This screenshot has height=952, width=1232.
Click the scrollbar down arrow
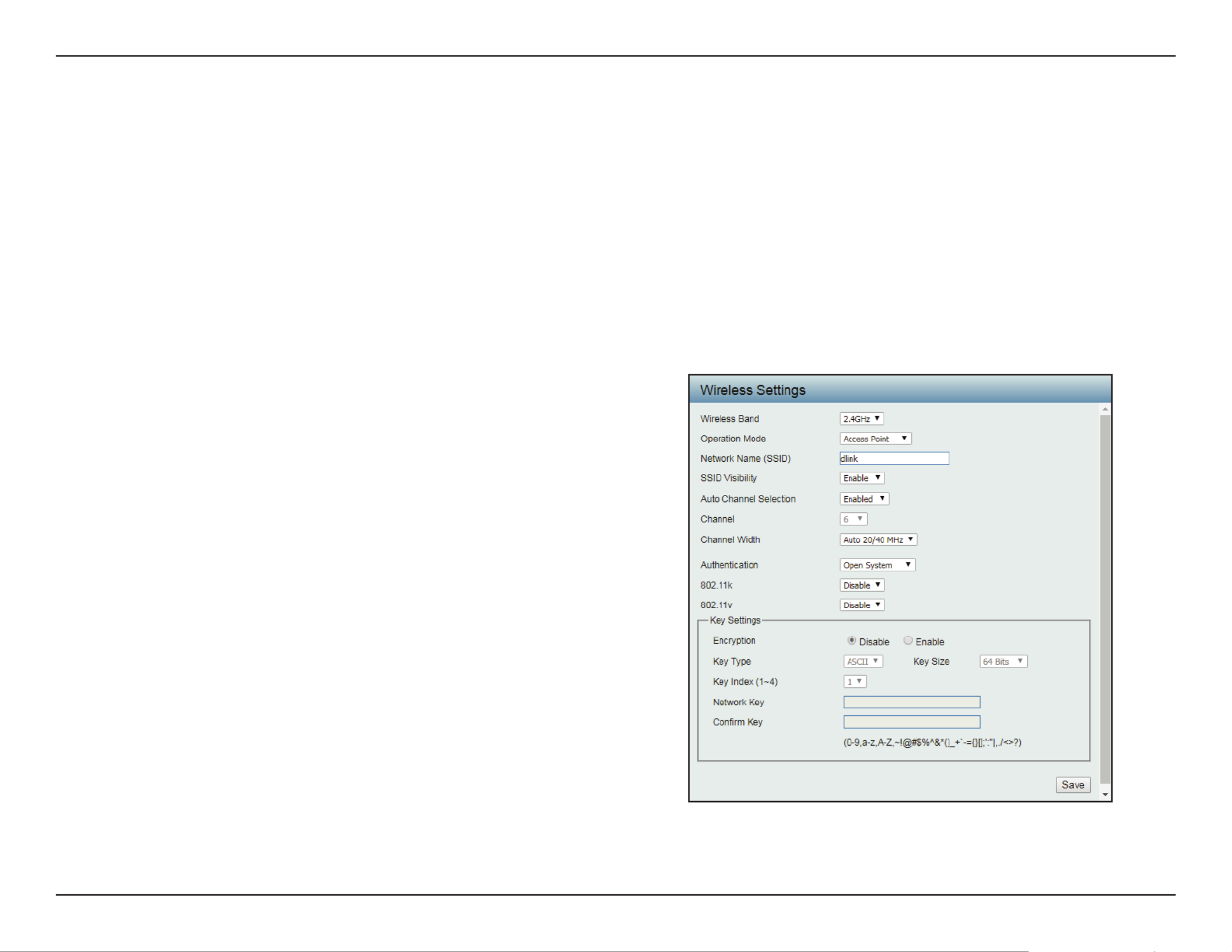[1105, 795]
